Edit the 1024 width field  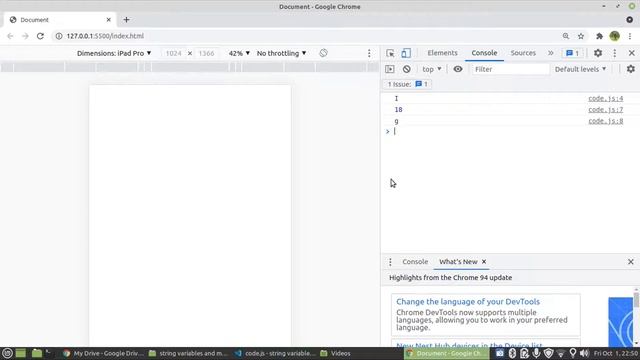[x=173, y=53]
